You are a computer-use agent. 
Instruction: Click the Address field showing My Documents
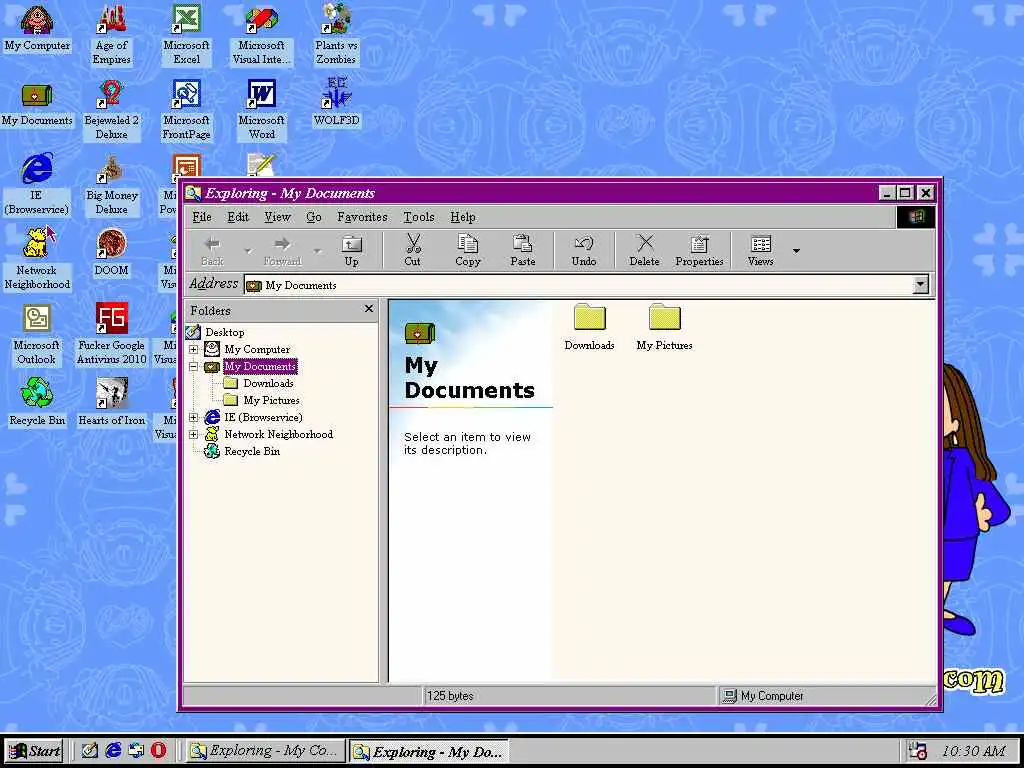(578, 285)
